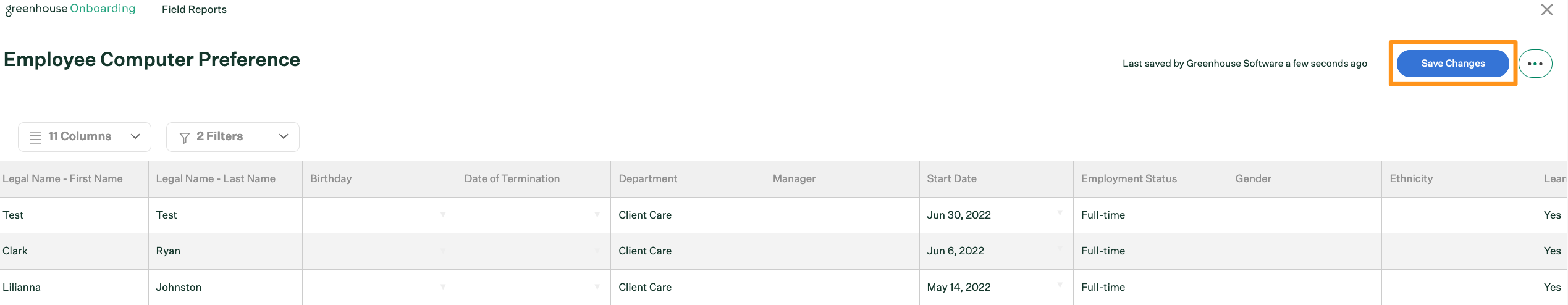Screen dimensions: 1568x305
Task: Open Date of Termination arrow for Lilianna
Action: click(597, 286)
